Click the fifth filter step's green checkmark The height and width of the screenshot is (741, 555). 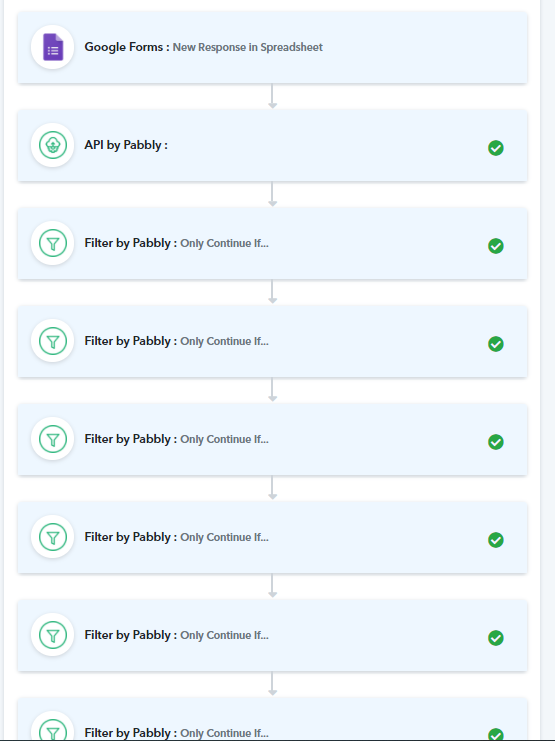point(495,638)
